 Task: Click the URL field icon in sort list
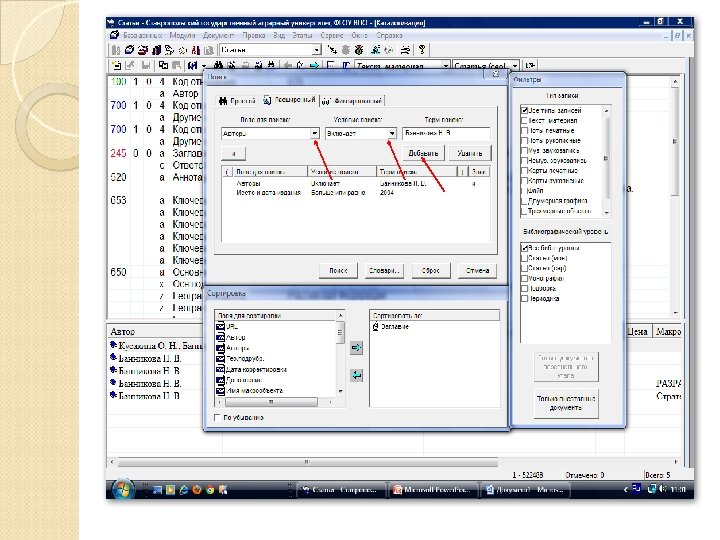[220, 326]
